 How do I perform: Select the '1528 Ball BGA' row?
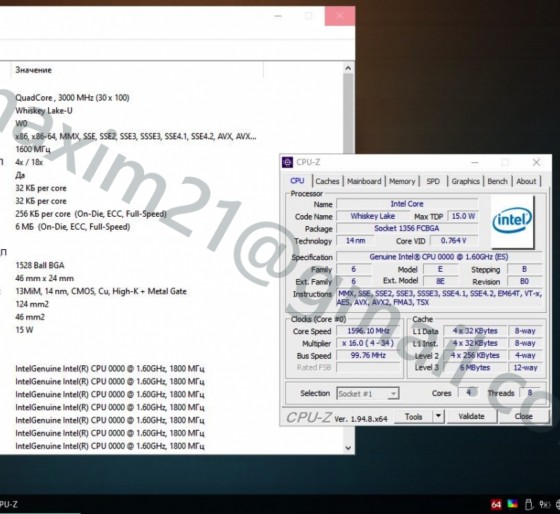[40, 265]
